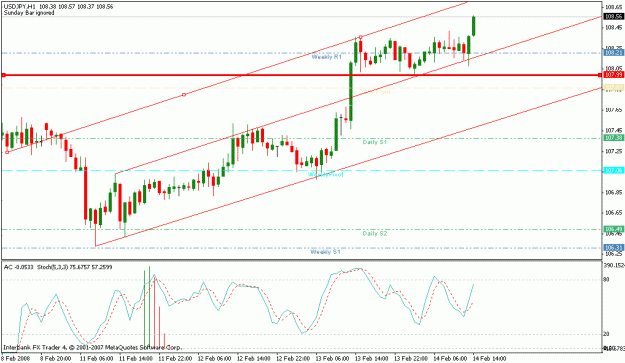The width and height of the screenshot is (625, 363).
Task: Click the '12 Feb 14:00' time label
Action: (254, 359)
